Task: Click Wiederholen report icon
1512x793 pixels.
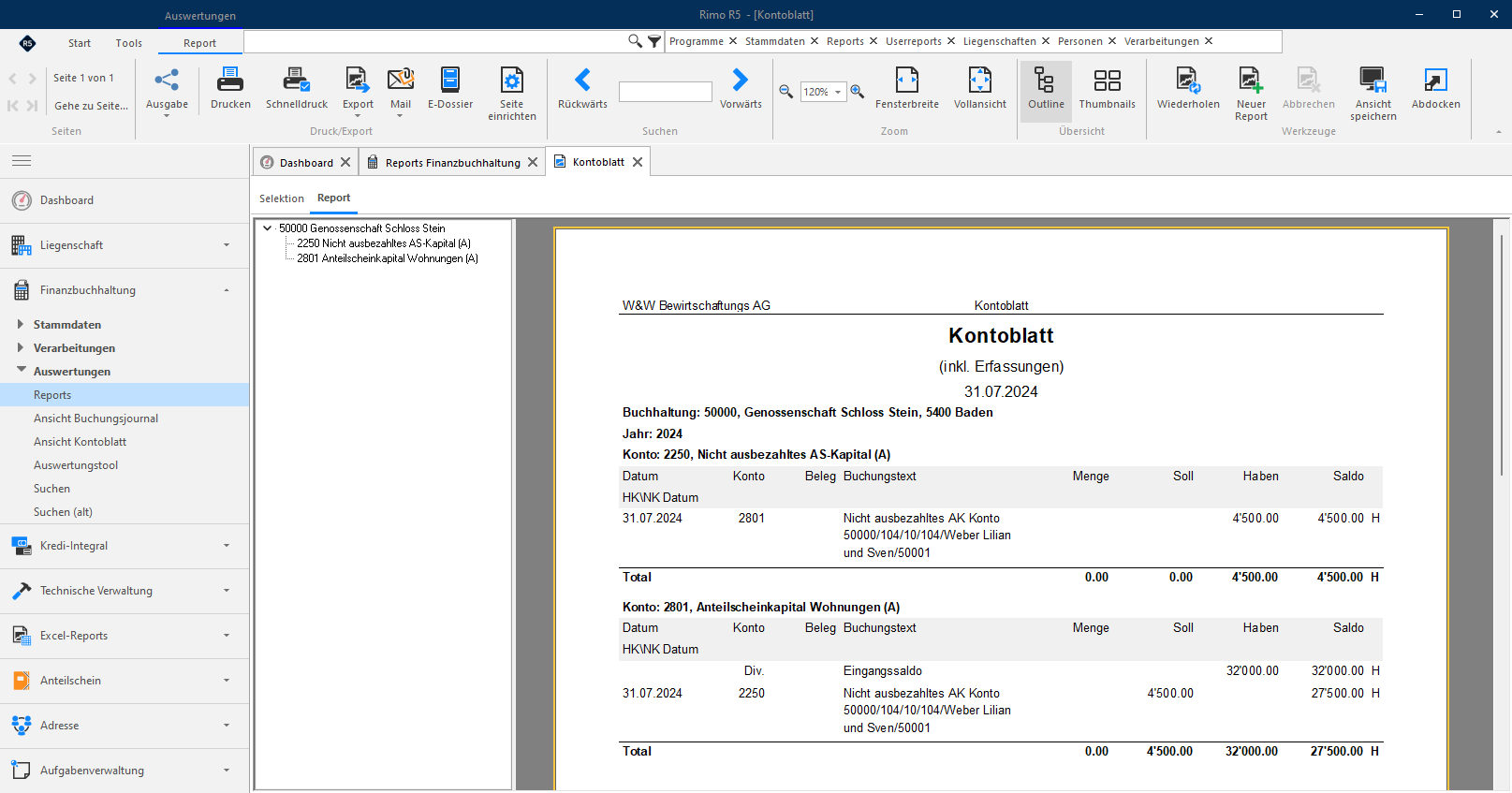Action: (1188, 80)
